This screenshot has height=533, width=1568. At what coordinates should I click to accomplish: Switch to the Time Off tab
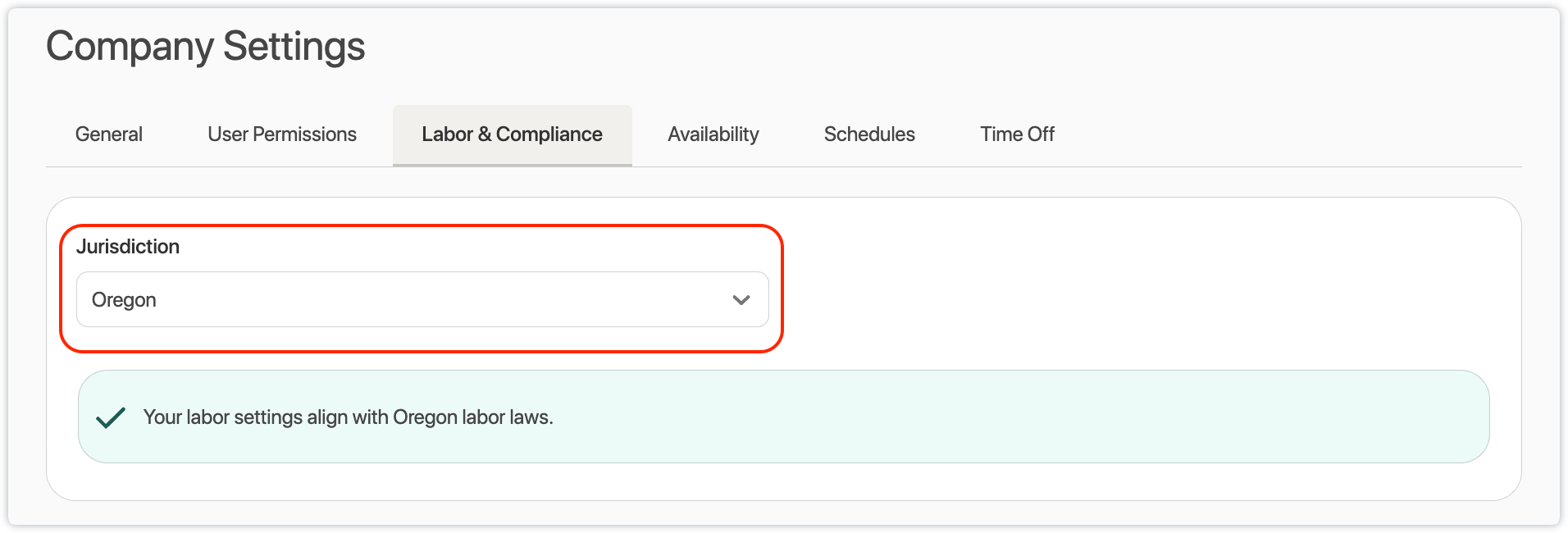(1017, 134)
